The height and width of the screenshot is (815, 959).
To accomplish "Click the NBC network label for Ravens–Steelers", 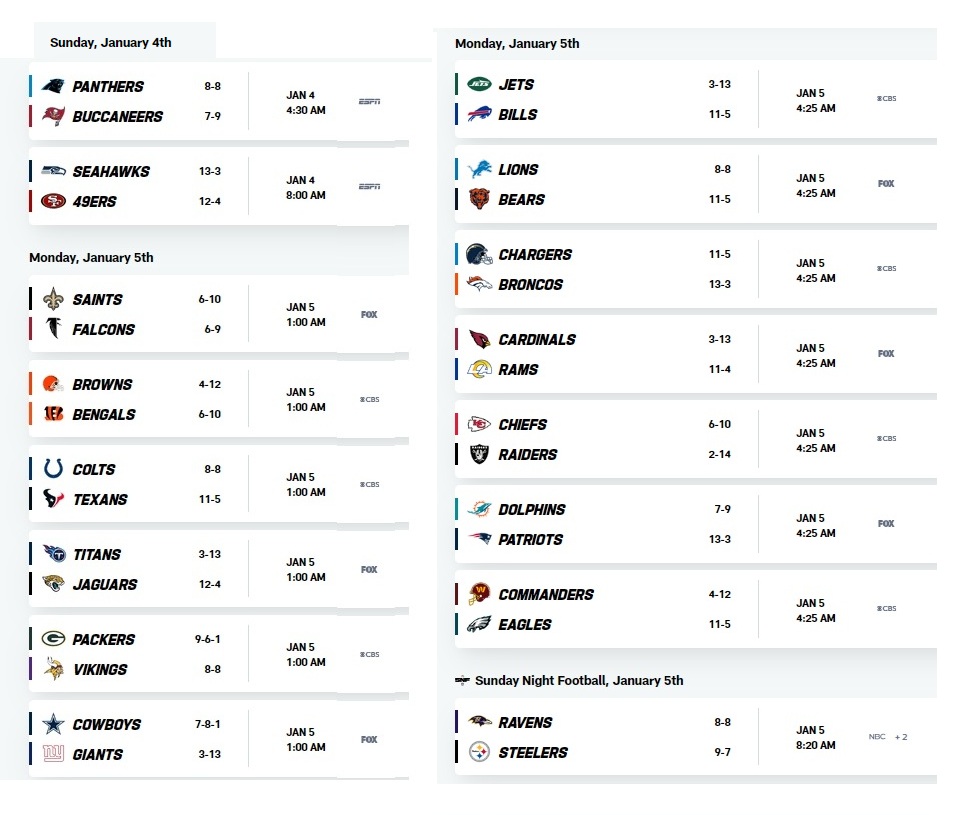I will point(877,737).
